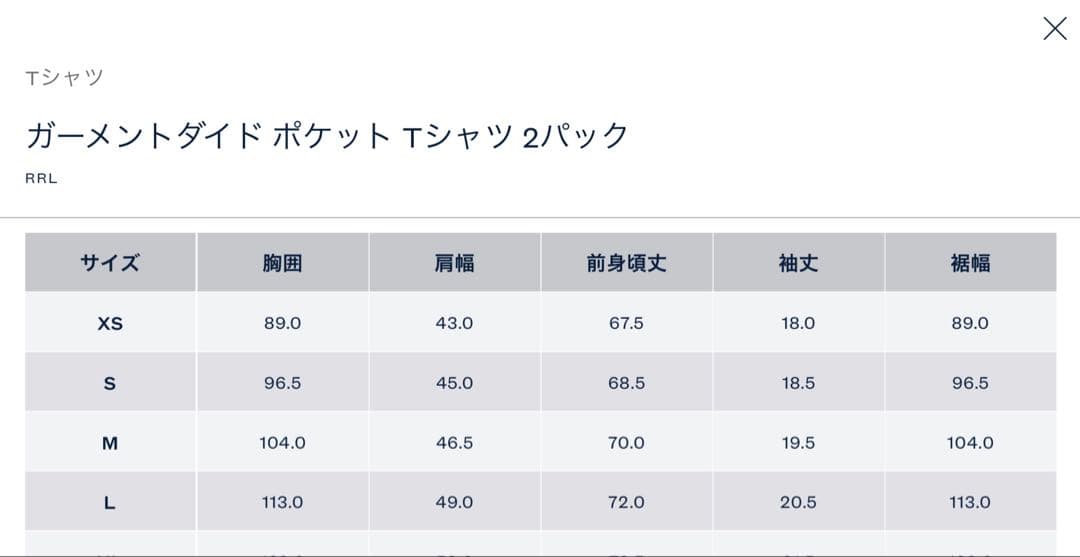Screen dimensions: 1080x557
Task: Select L hem width value 113.0
Action: click(x=970, y=503)
